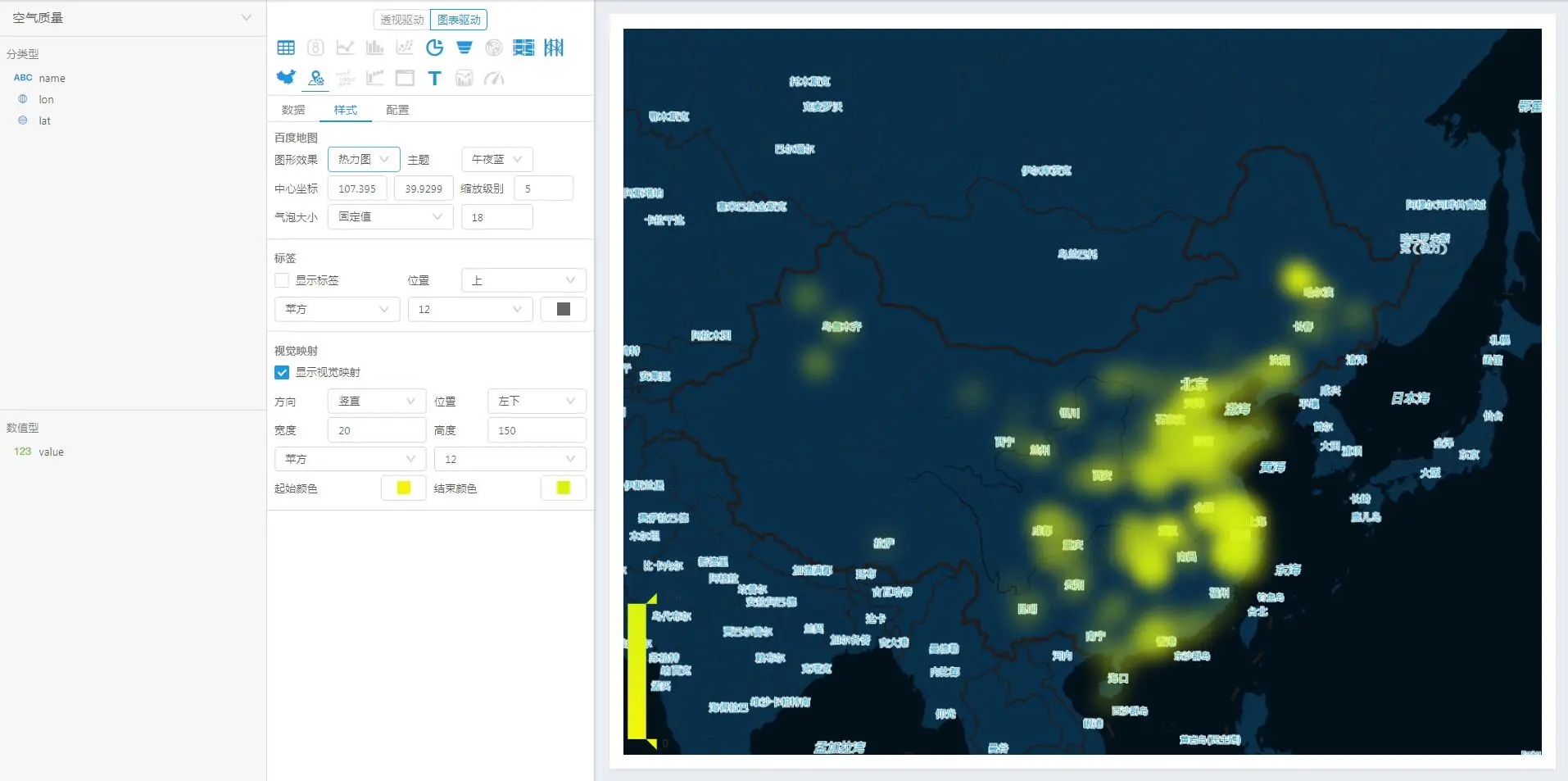Switch to the 配置 tab
This screenshot has height=781, width=1568.
tap(397, 110)
